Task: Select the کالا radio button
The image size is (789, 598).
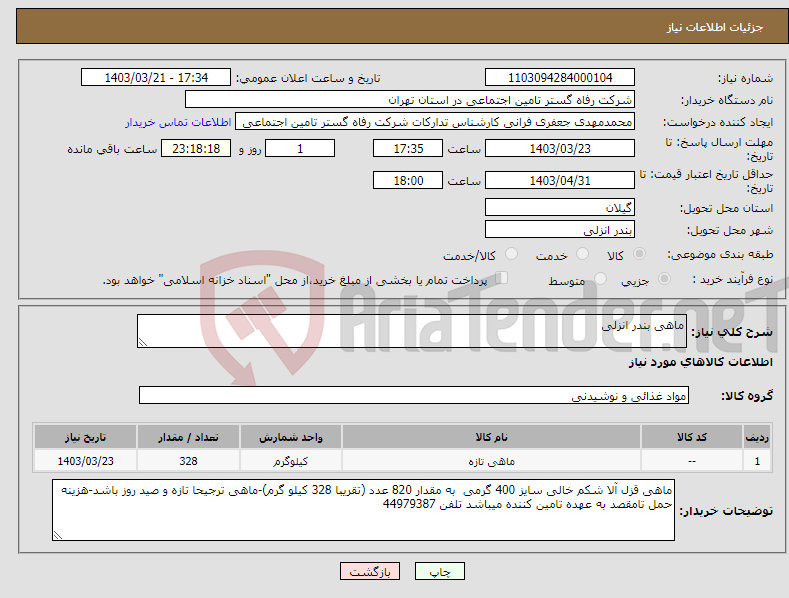Action: (x=639, y=254)
